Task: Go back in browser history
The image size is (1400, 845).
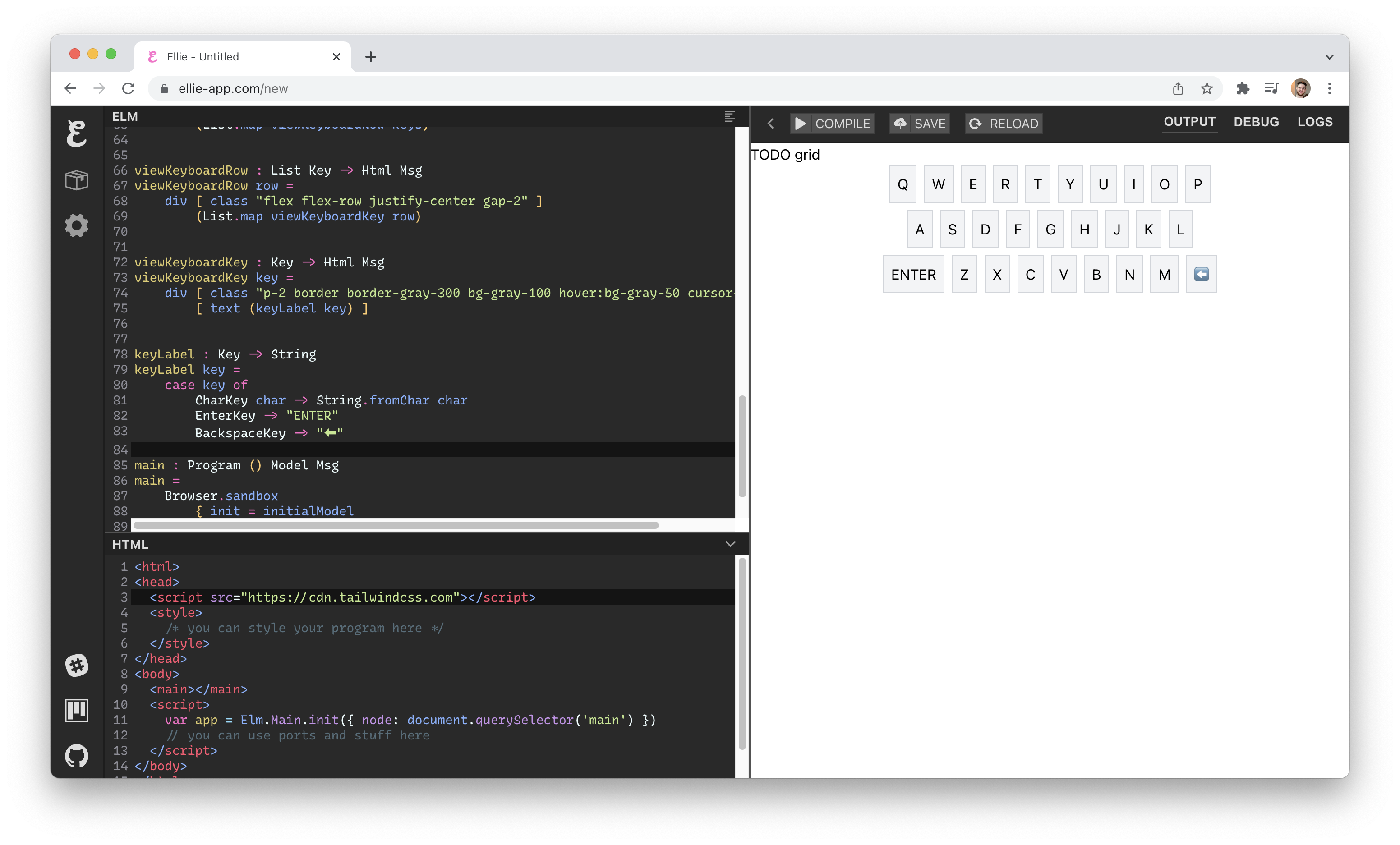Action: pyautogui.click(x=70, y=88)
